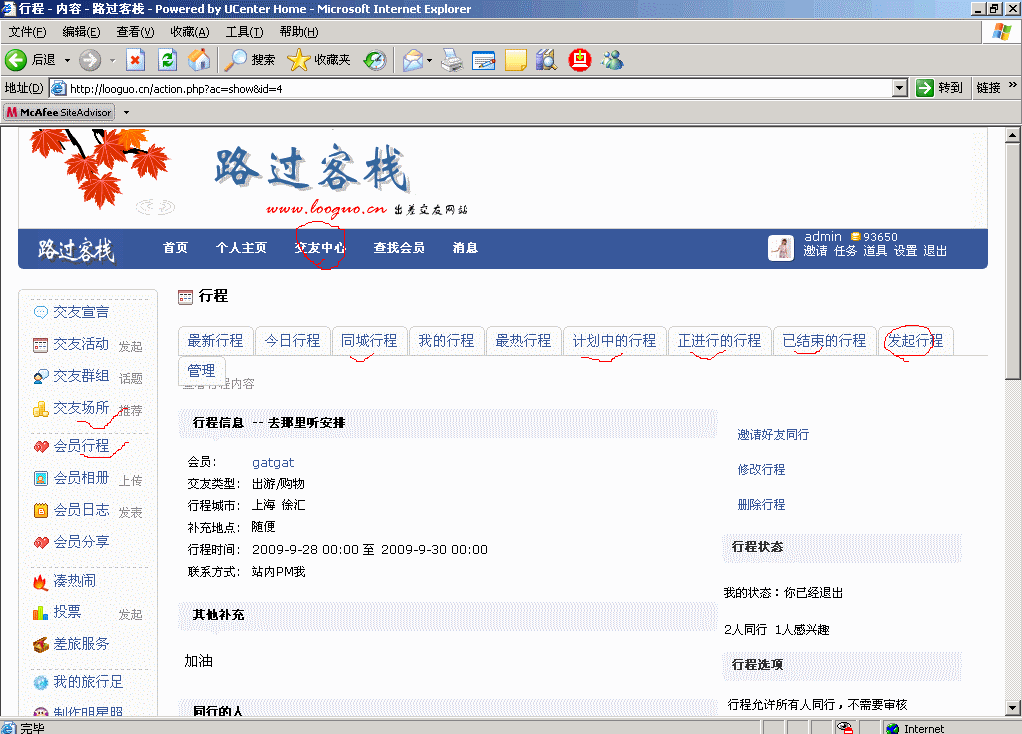Click the 修改行程 link
Viewport: 1022px width, 734px height.
761,470
